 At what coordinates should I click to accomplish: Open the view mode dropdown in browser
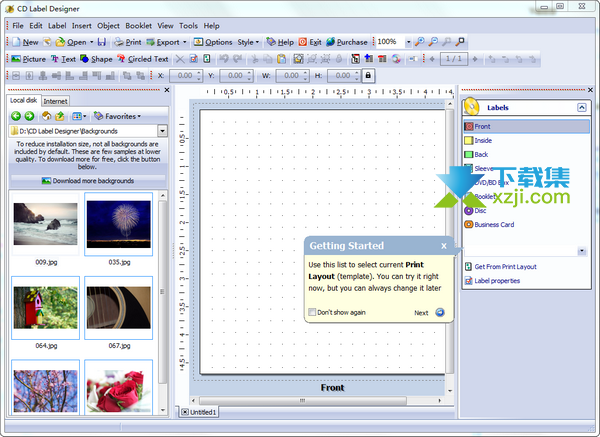[79, 116]
